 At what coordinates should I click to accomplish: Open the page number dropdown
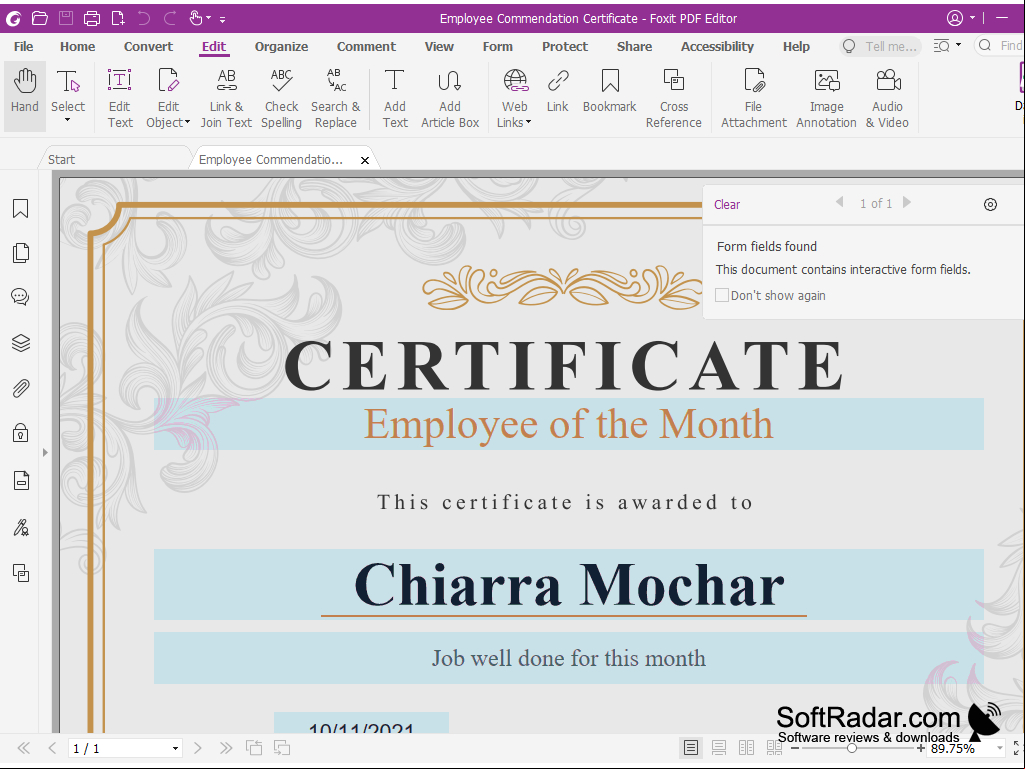[175, 749]
